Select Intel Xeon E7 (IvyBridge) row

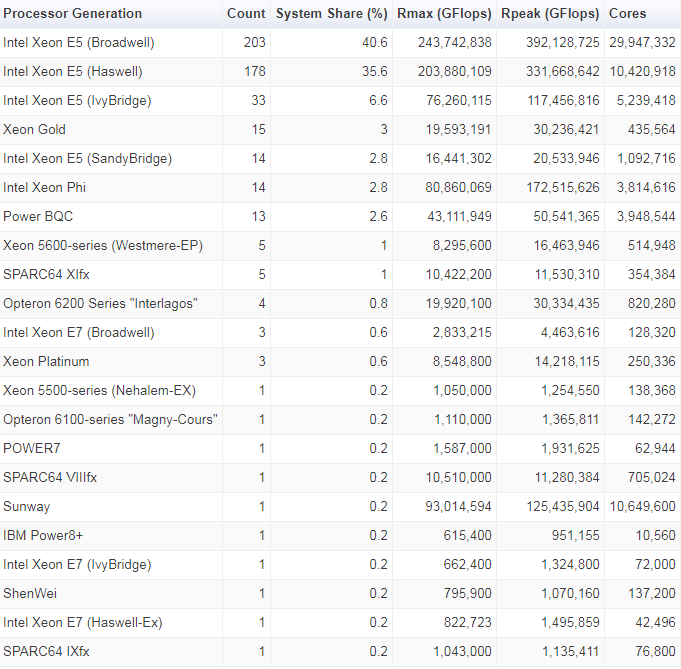click(x=340, y=565)
